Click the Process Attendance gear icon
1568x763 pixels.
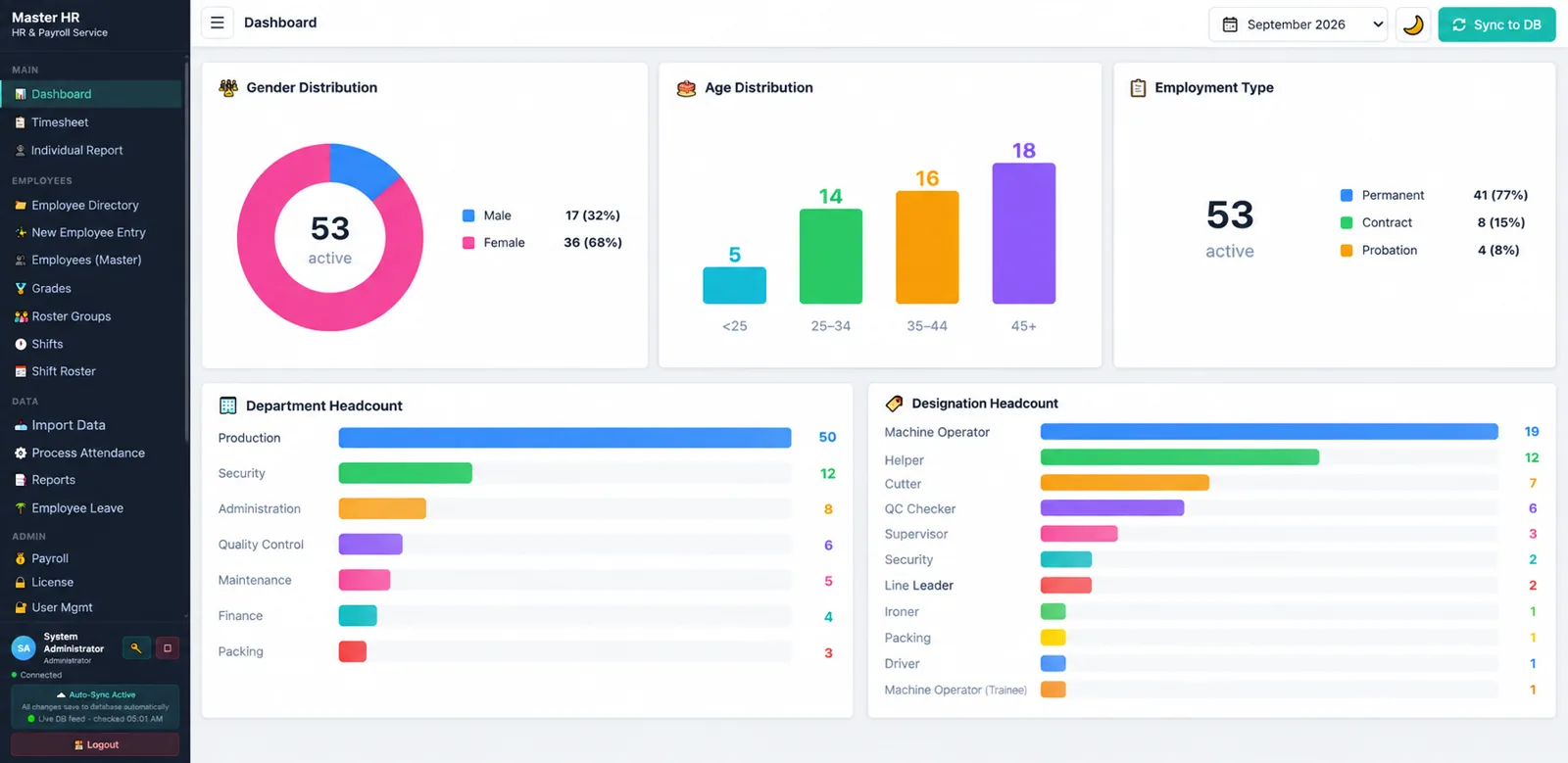pos(21,453)
